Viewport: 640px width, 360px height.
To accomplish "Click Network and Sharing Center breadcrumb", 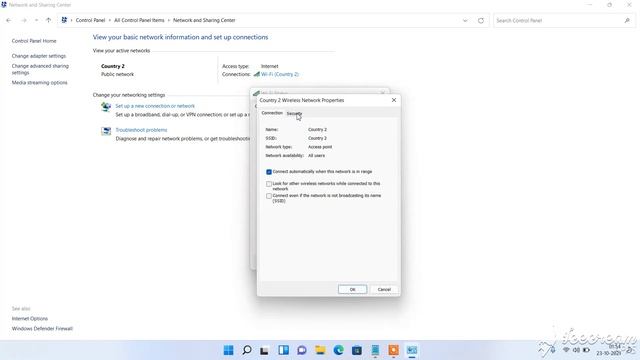I will [204, 20].
